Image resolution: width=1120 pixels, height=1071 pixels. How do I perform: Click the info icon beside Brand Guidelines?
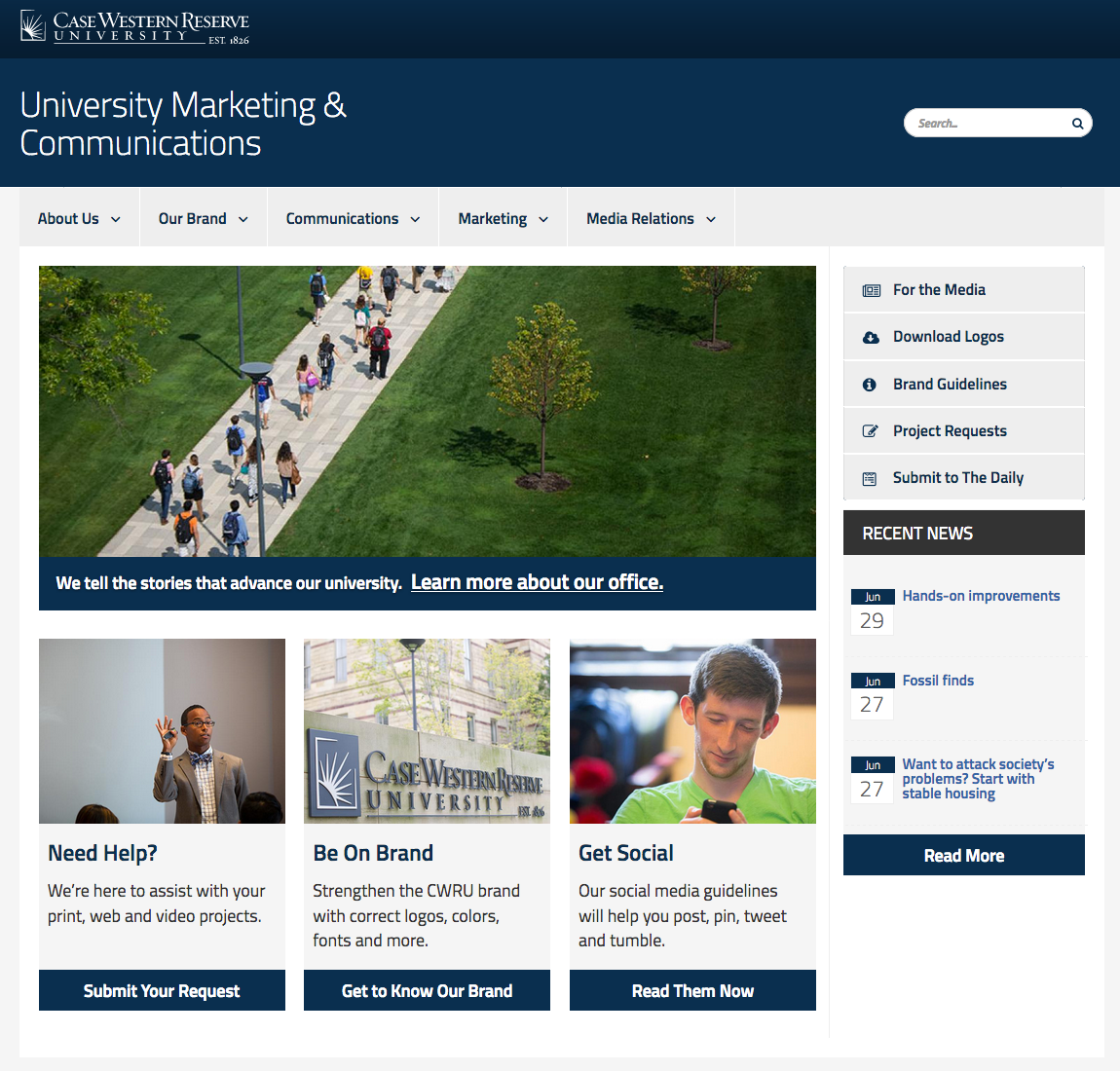click(x=870, y=385)
